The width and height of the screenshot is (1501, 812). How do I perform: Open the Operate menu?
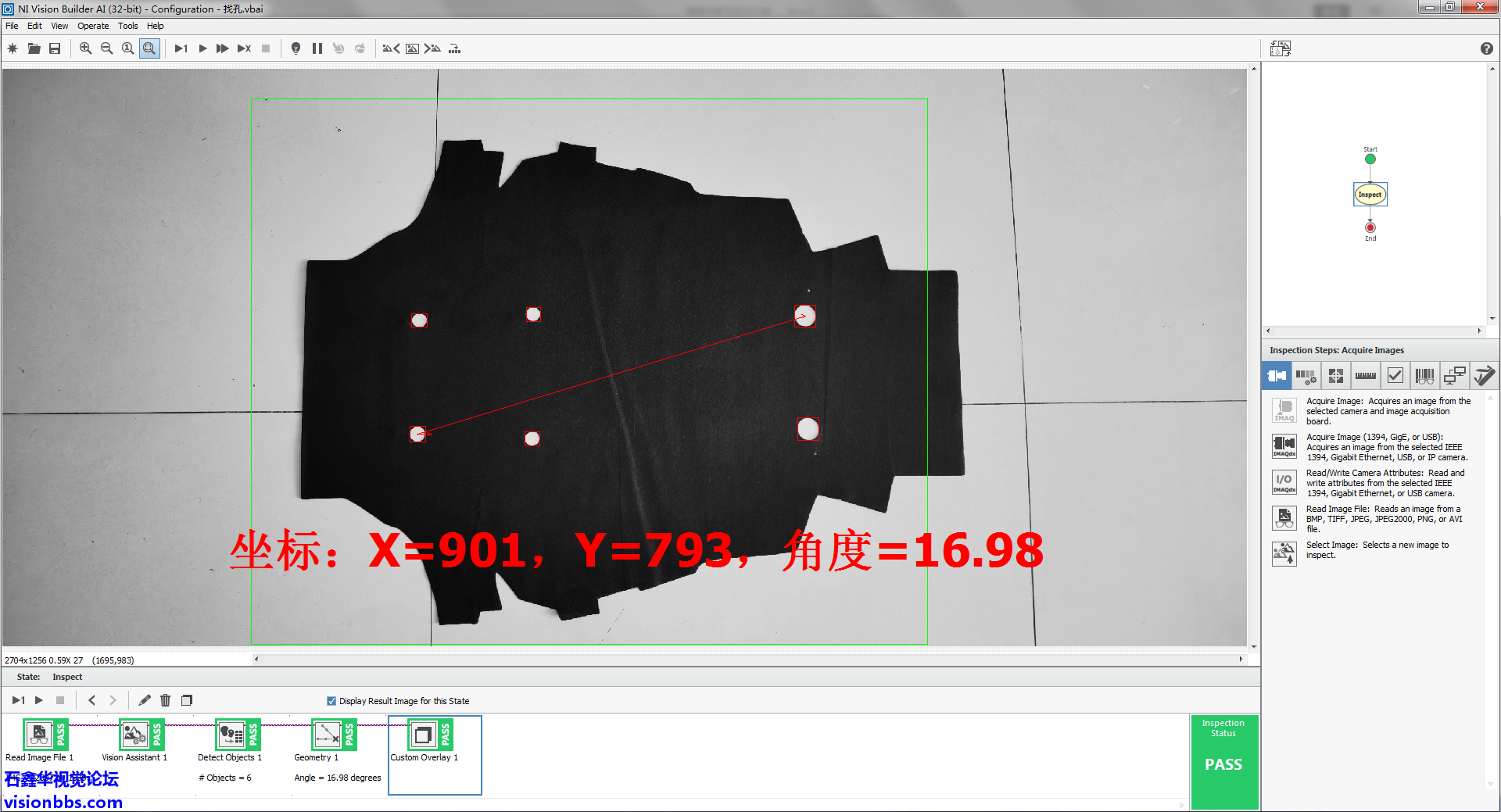click(93, 26)
